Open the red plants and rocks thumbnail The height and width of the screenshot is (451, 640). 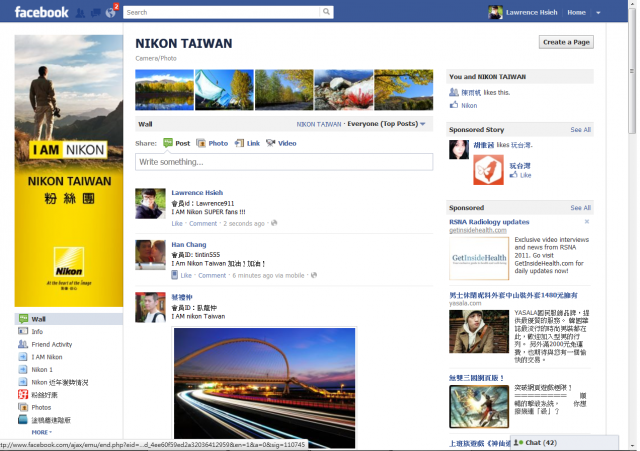(344, 90)
